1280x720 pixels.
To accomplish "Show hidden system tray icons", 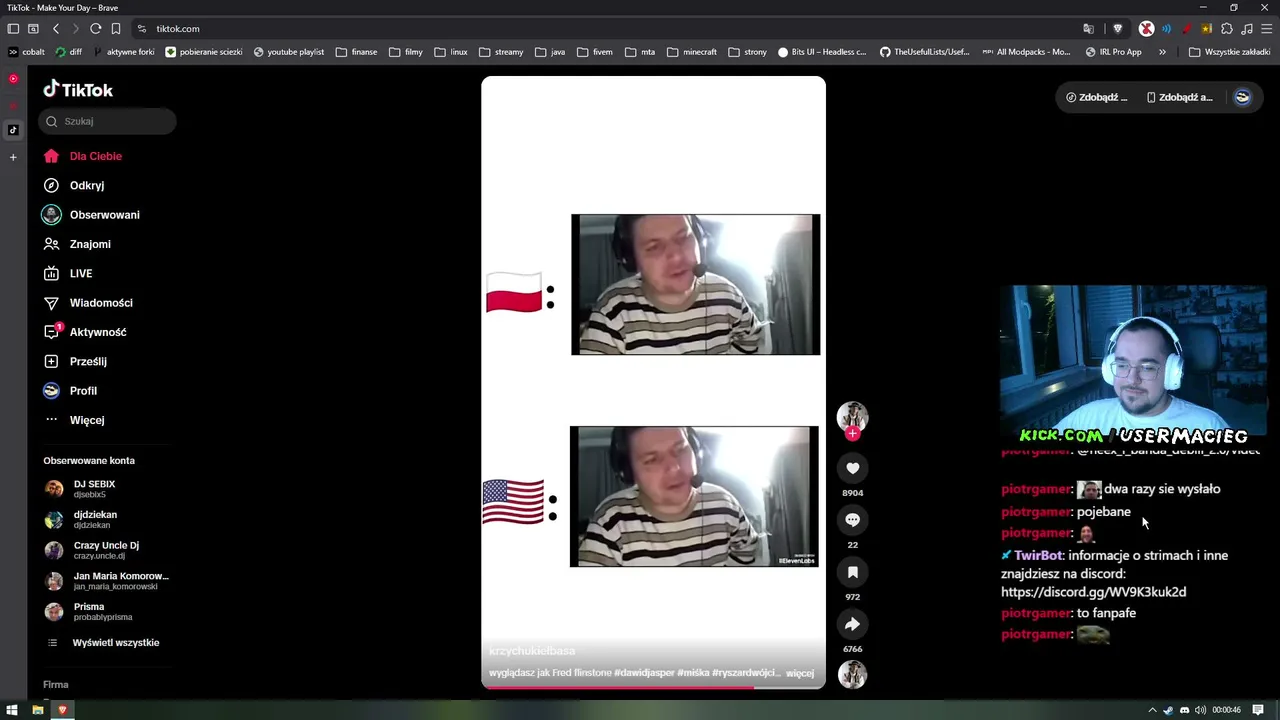I will pos(1152,710).
